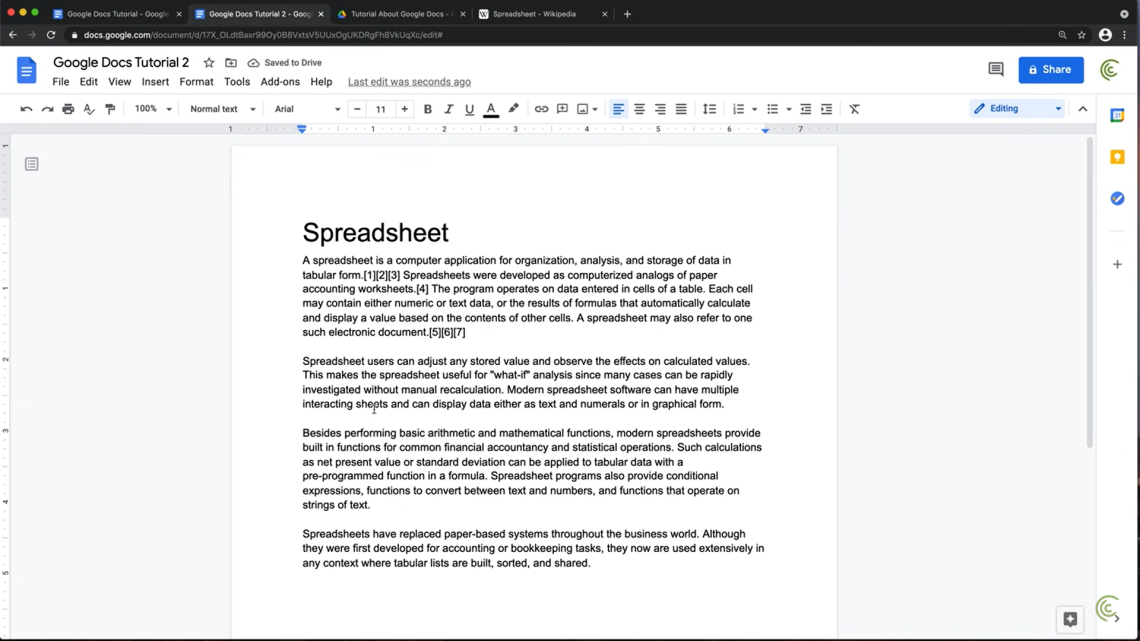
Task: Open the Editing mode dropdown
Action: coord(1016,106)
